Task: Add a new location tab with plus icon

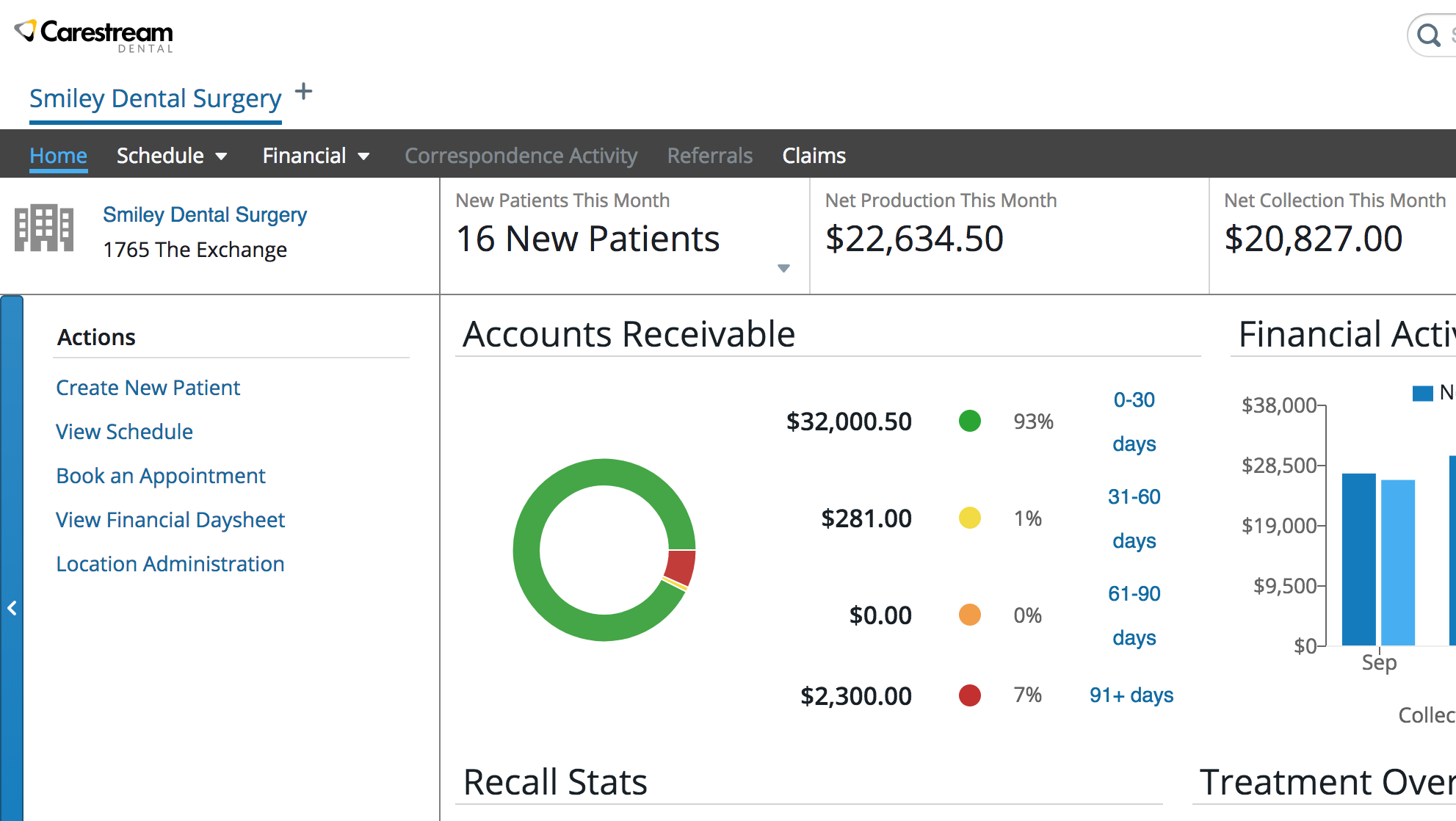Action: pos(303,92)
